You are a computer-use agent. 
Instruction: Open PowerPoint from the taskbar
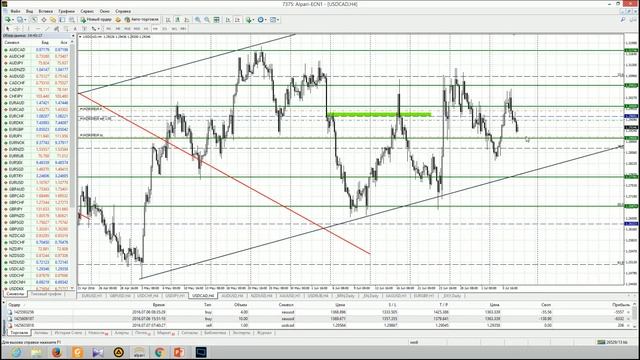(x=179, y=352)
